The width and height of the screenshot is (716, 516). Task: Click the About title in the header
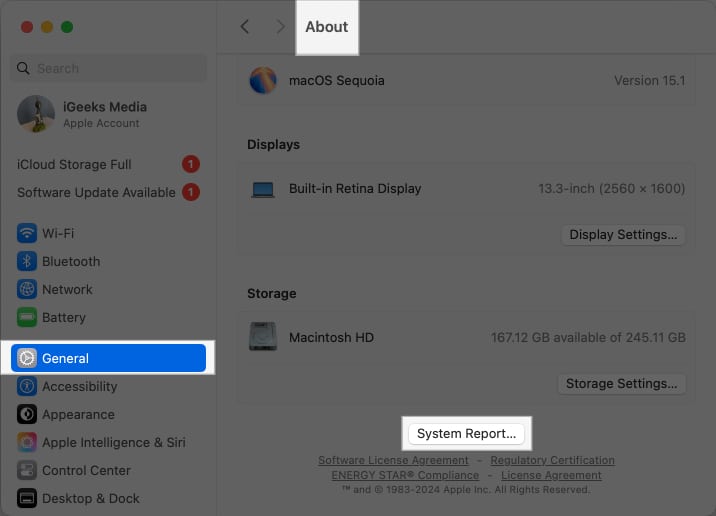[x=326, y=26]
